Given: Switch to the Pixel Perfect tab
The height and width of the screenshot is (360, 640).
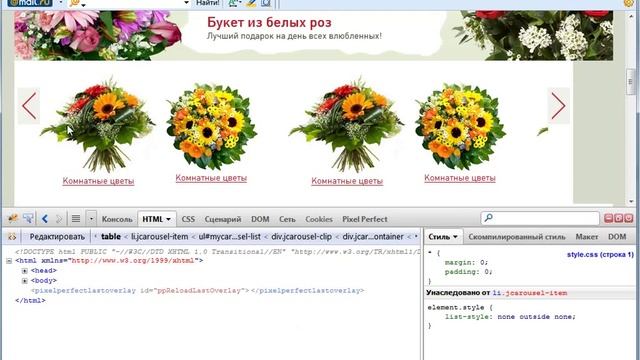Looking at the screenshot, I should [x=364, y=219].
